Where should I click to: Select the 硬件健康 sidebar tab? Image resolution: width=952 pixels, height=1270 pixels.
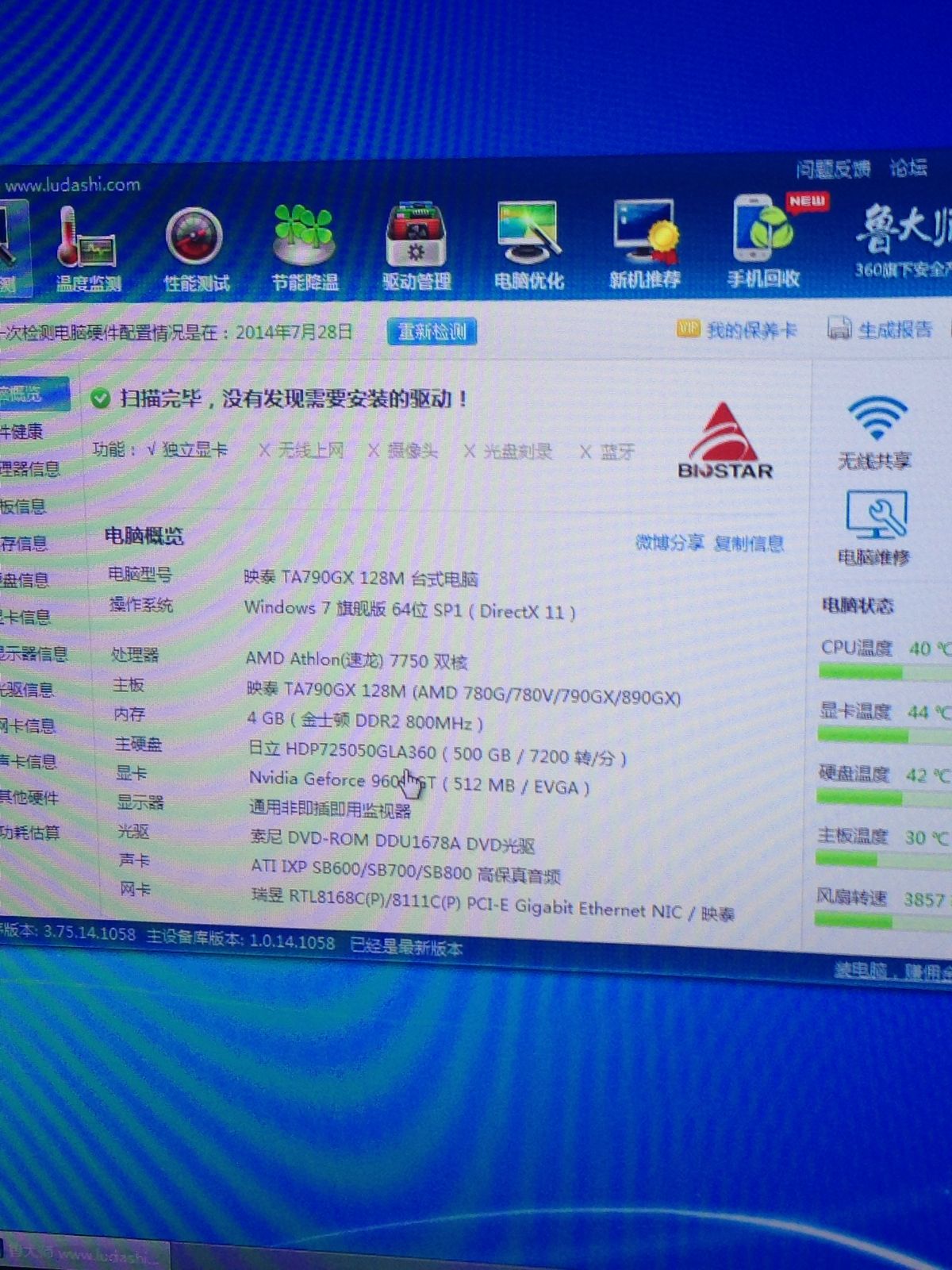(x=22, y=432)
